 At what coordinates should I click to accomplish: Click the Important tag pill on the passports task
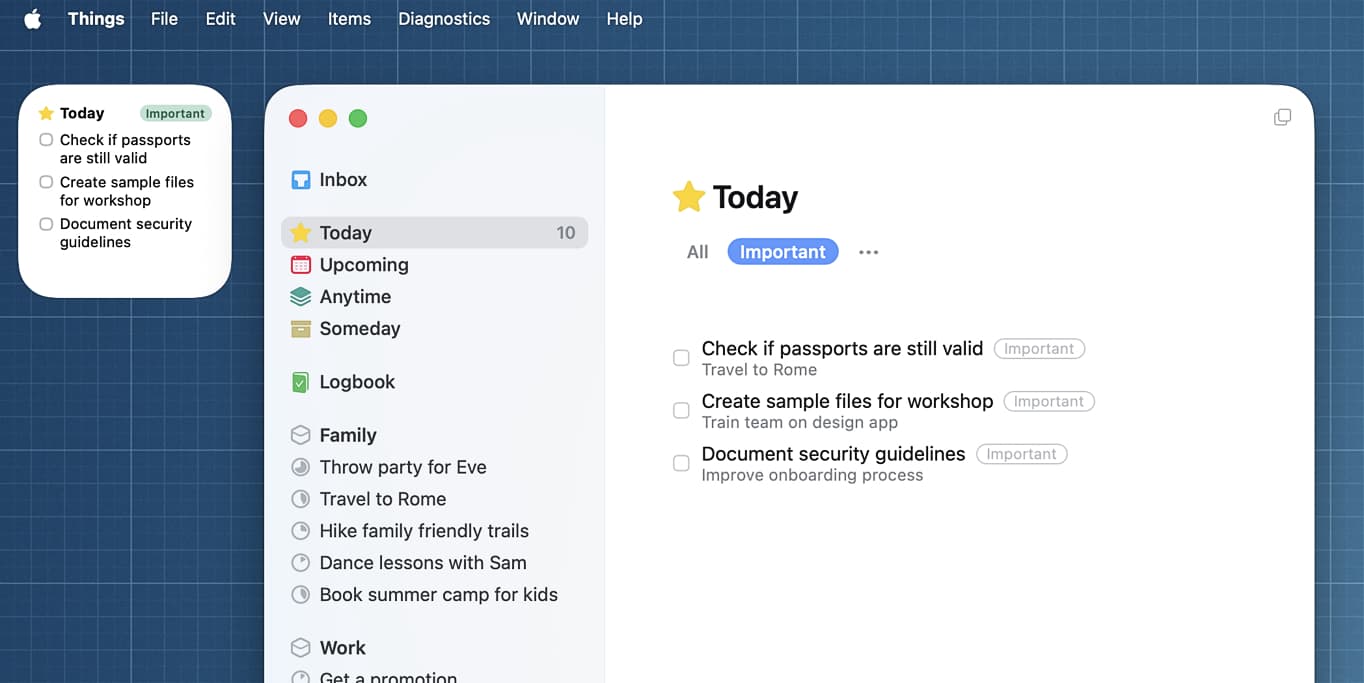pyautogui.click(x=1038, y=348)
